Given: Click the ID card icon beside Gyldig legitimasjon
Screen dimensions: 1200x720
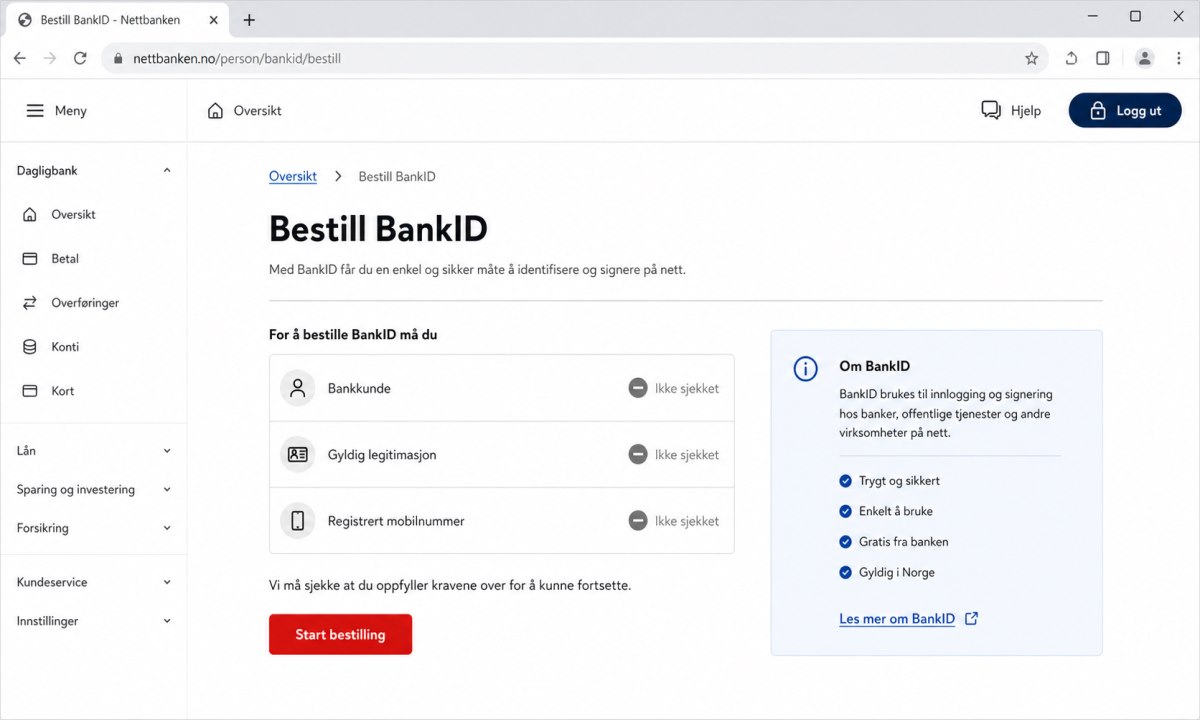Looking at the screenshot, I should (297, 455).
